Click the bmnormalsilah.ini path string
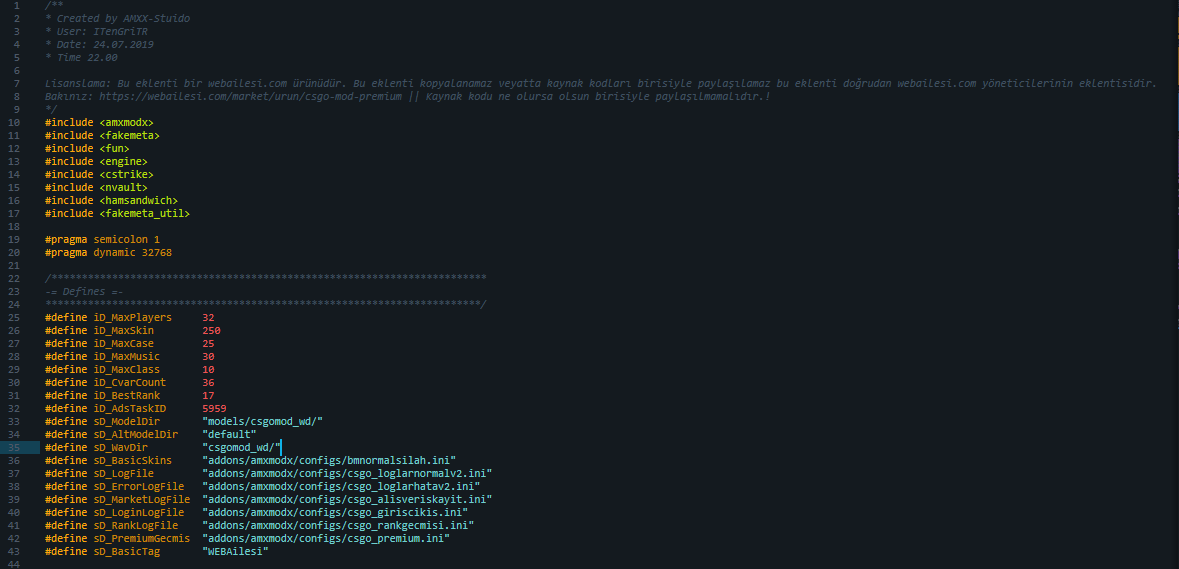 tap(329, 460)
